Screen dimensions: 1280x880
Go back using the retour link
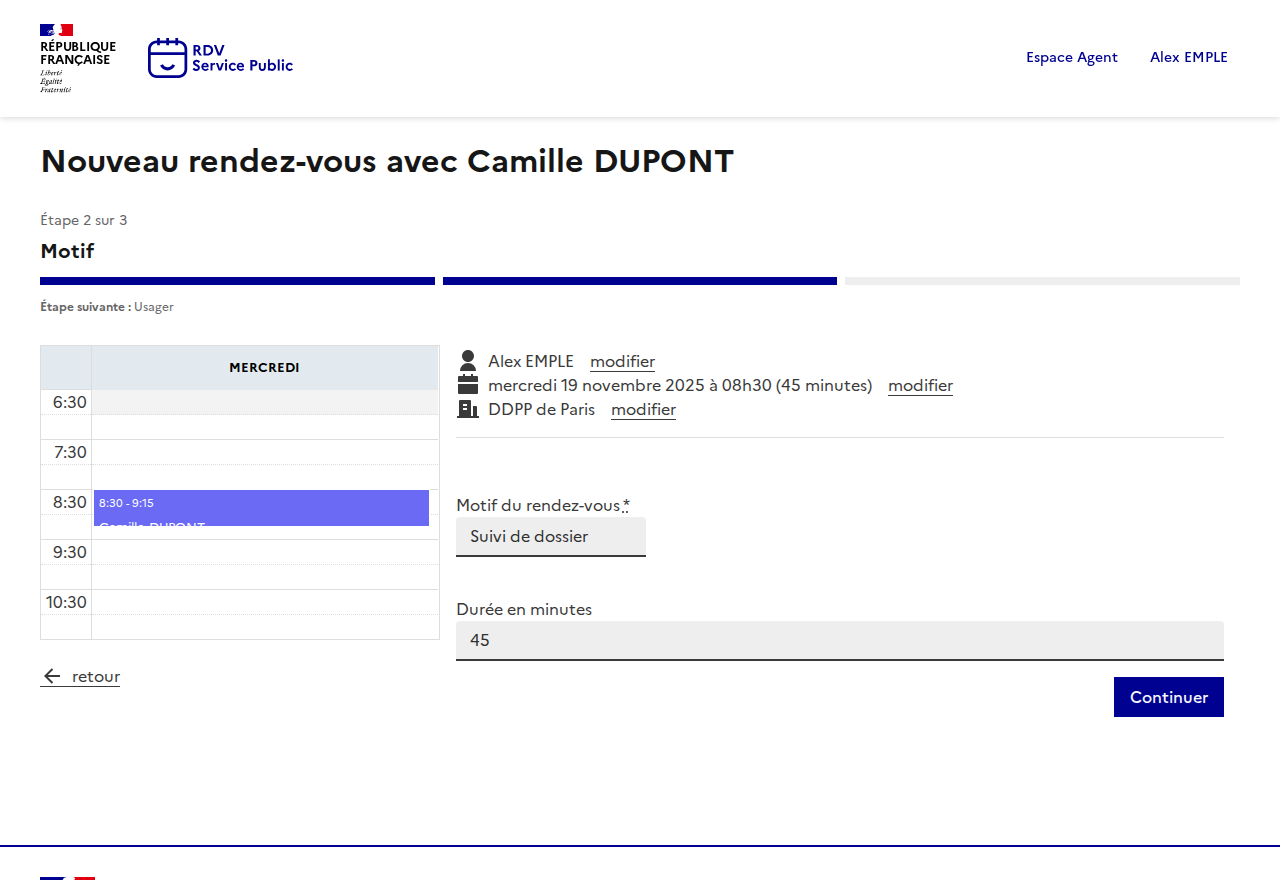95,677
